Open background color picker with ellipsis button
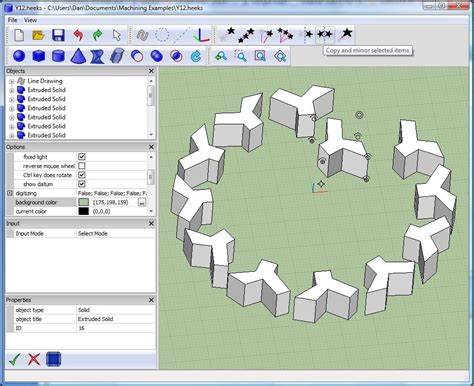 pyautogui.click(x=142, y=202)
